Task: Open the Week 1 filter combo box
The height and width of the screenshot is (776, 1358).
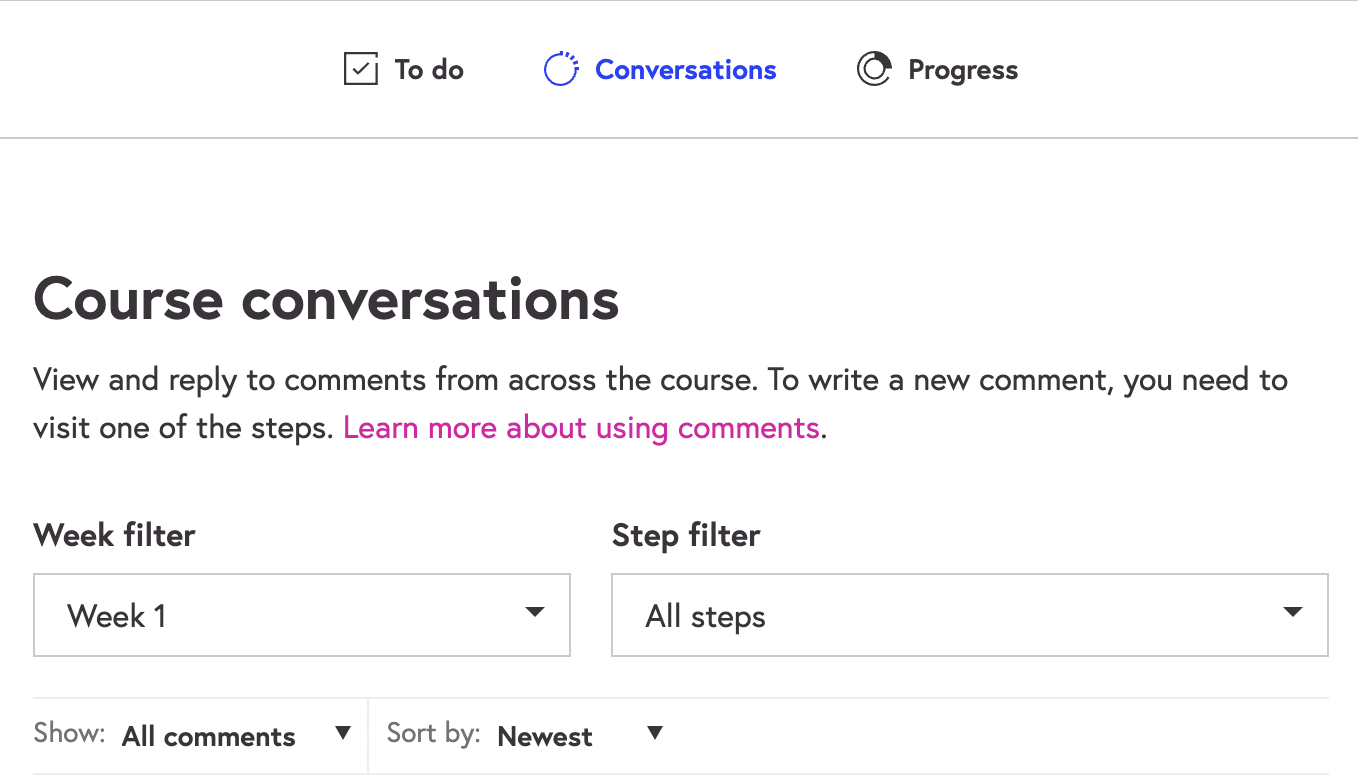Action: point(300,615)
